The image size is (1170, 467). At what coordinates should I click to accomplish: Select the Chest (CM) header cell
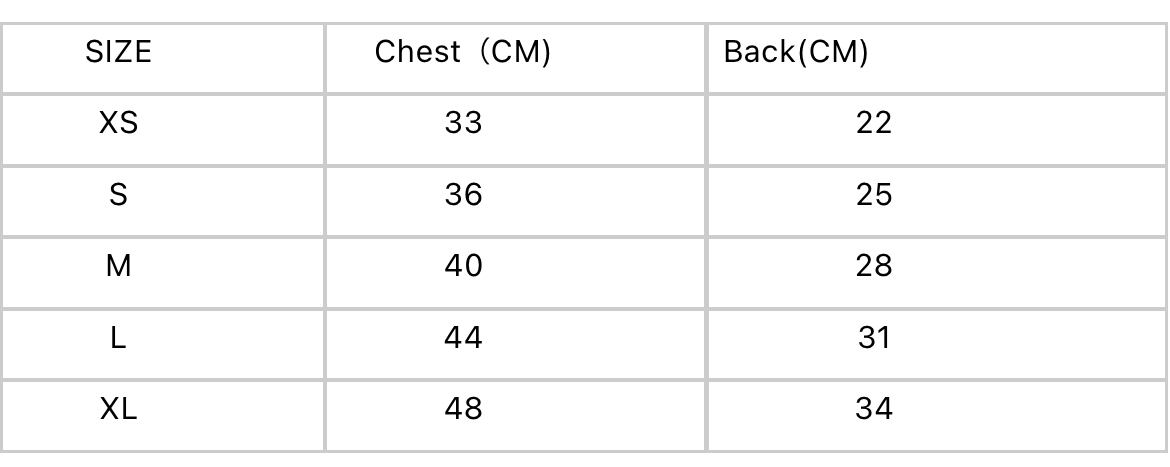point(462,52)
